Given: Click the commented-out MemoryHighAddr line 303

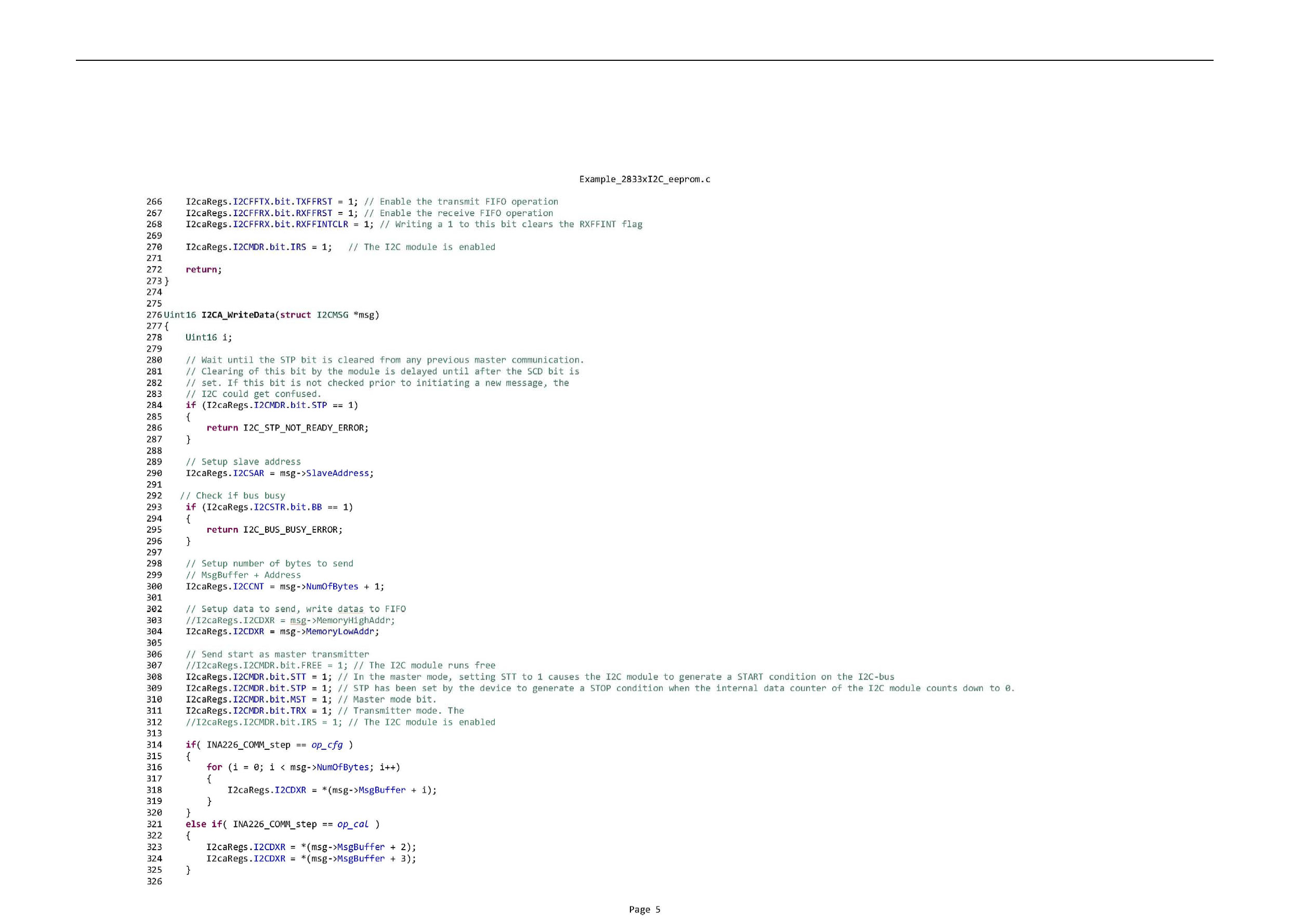Looking at the screenshot, I should click(x=290, y=621).
